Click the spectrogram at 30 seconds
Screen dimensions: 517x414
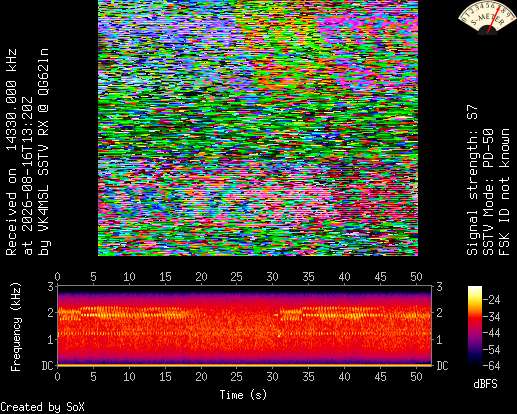(273, 326)
